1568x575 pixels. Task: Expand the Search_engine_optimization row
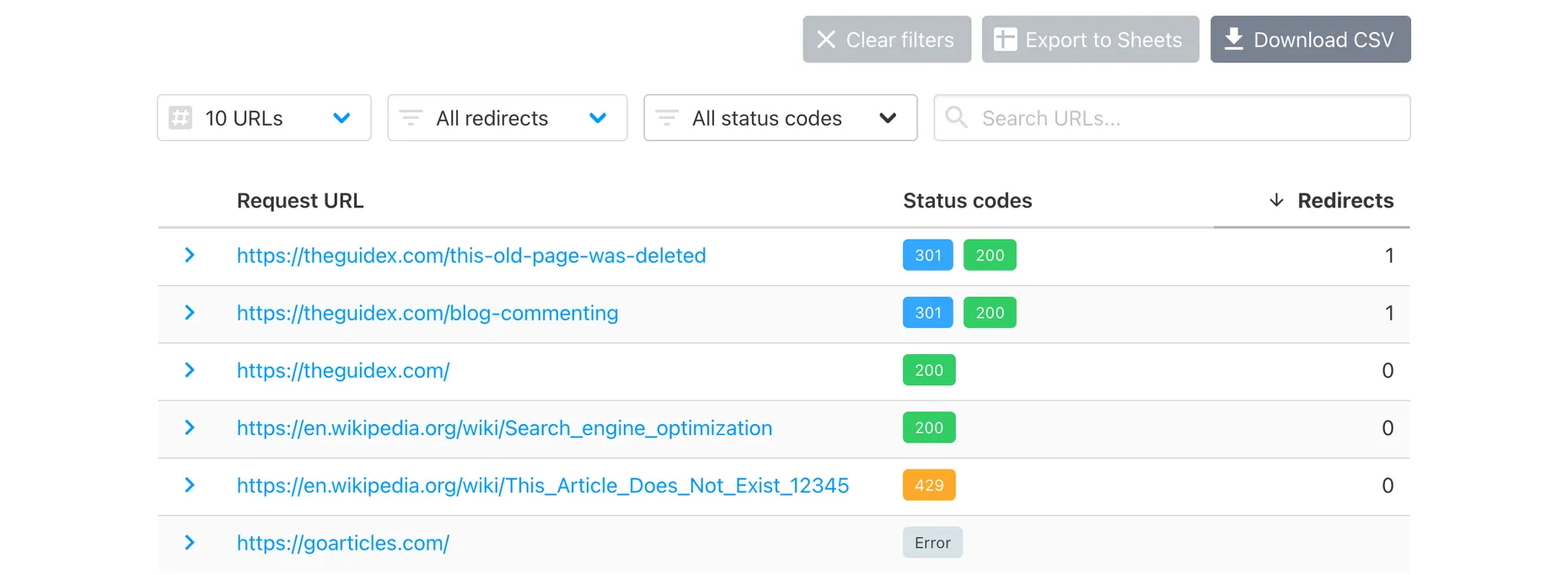point(190,427)
